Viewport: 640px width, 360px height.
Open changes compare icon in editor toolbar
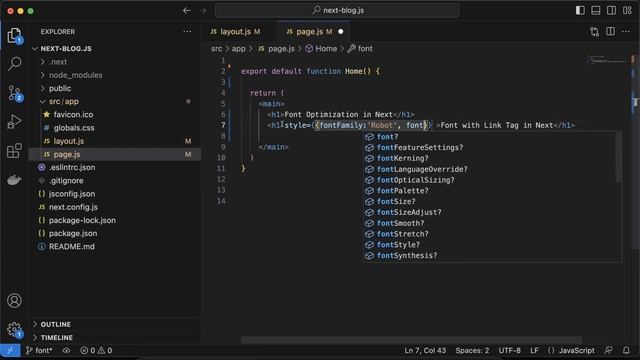tap(594, 31)
